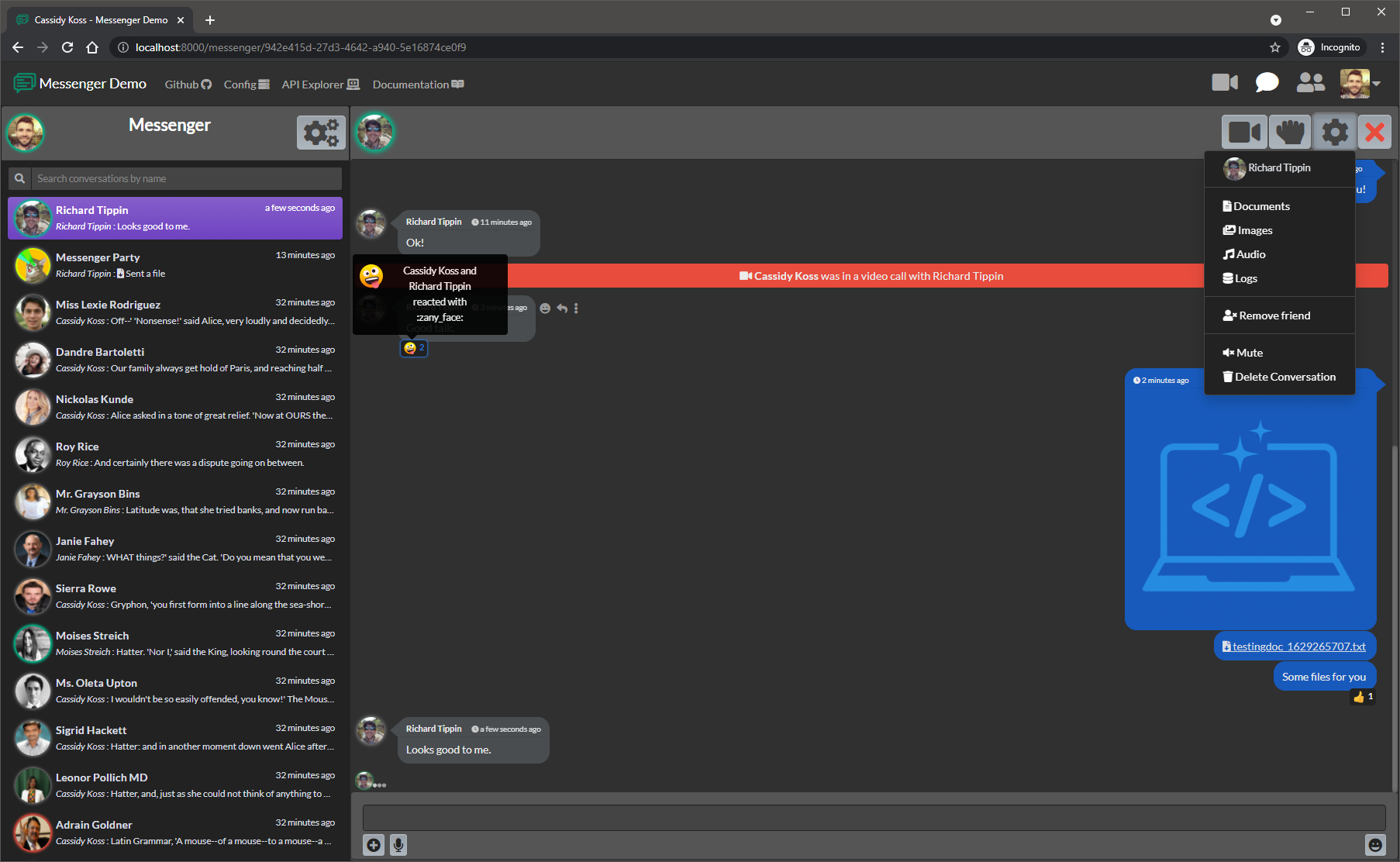Image resolution: width=1400 pixels, height=862 pixels.
Task: Open conversation with Adrain Goldner
Action: (175, 833)
